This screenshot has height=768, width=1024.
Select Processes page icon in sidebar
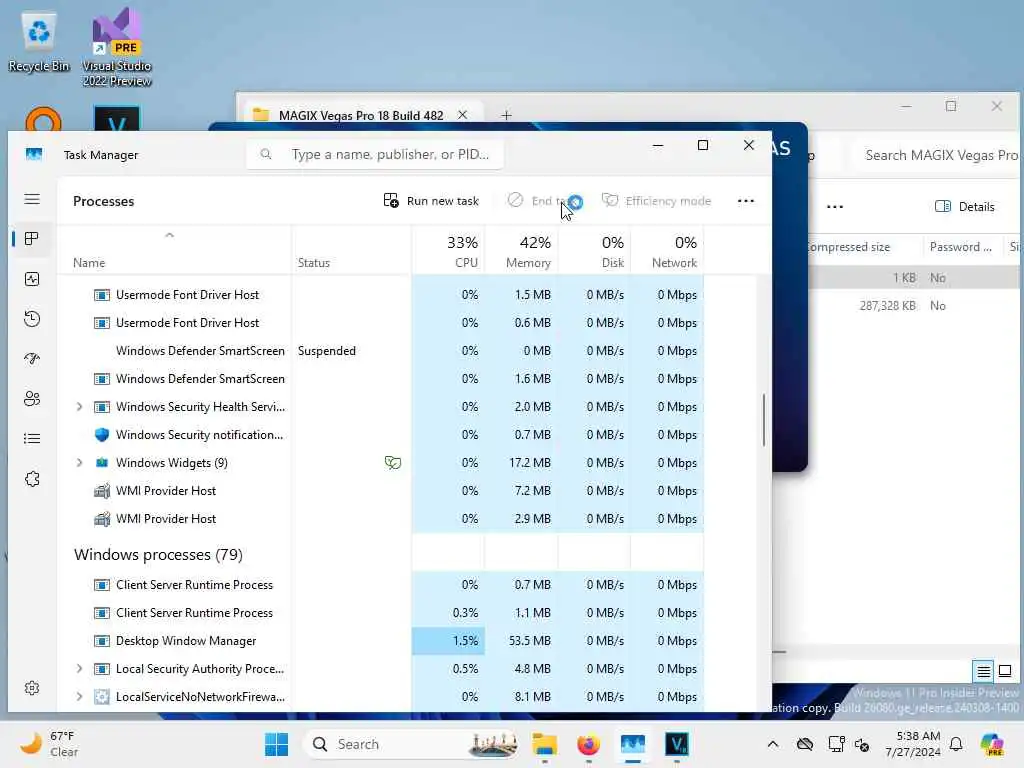(x=32, y=239)
